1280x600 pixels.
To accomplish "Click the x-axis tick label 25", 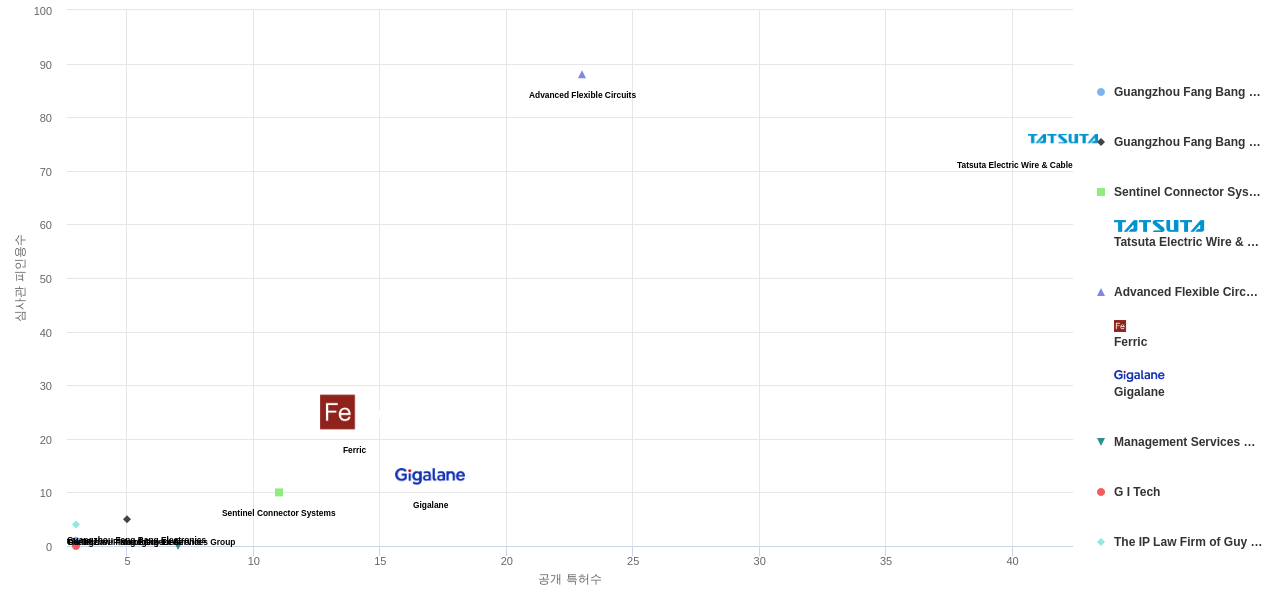I will (x=633, y=561).
